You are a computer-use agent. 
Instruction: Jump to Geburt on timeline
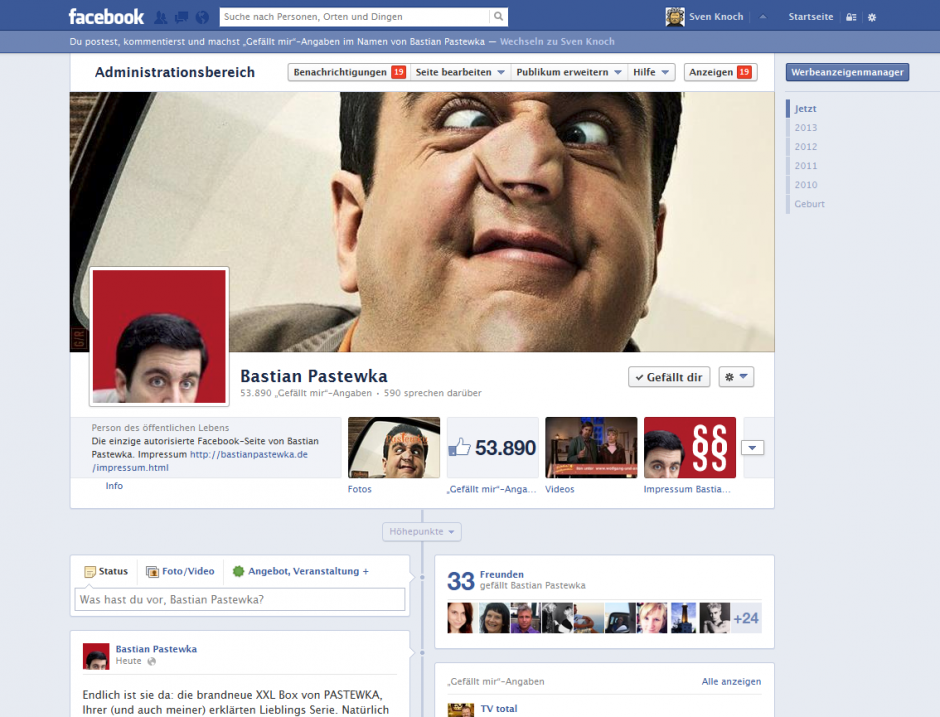point(809,204)
